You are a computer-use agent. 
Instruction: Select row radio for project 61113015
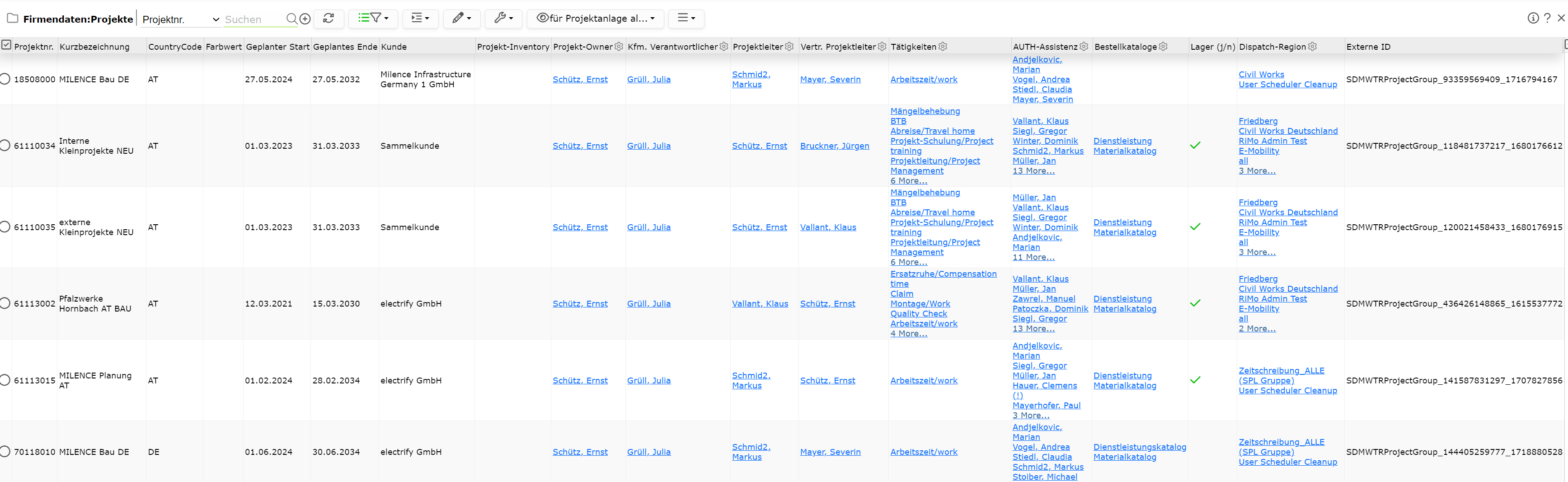(5, 380)
